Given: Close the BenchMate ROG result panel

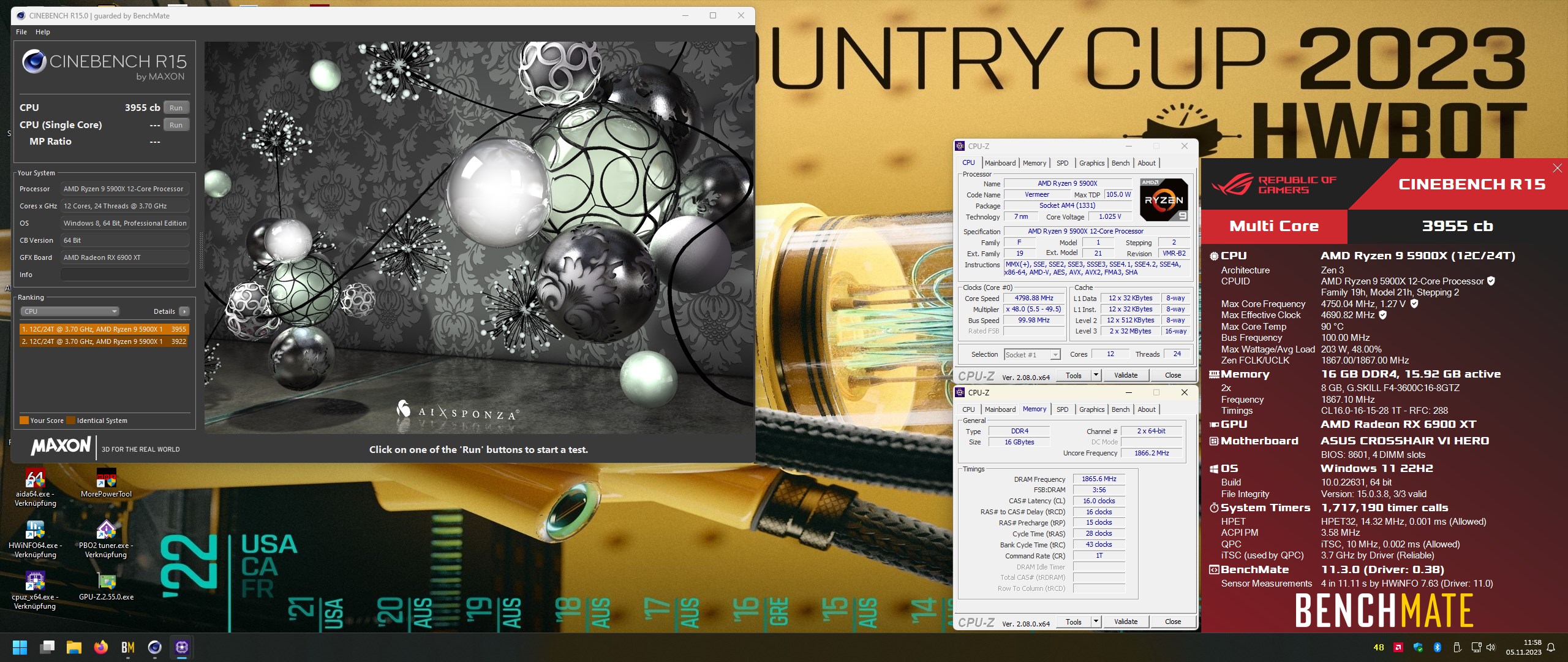Looking at the screenshot, I should [x=1558, y=168].
